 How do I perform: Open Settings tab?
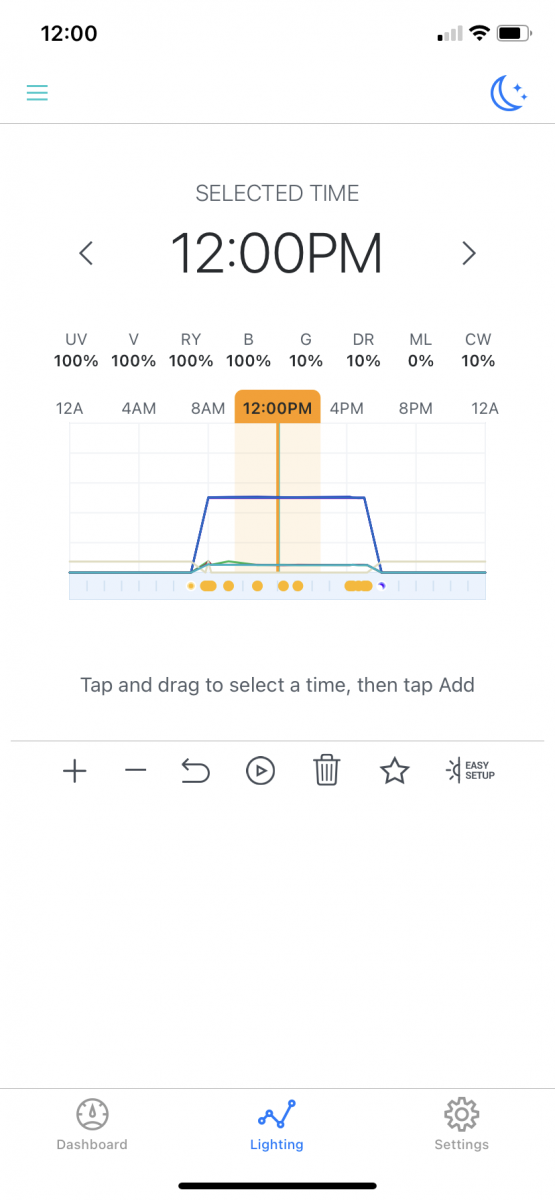coord(461,1124)
